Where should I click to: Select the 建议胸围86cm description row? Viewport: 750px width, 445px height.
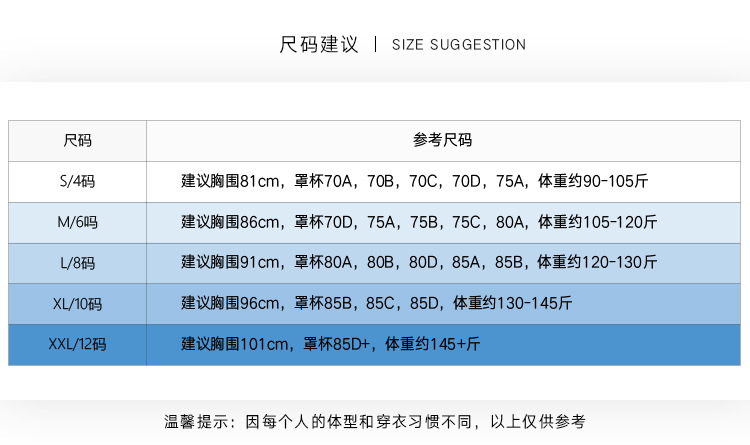[x=419, y=222]
